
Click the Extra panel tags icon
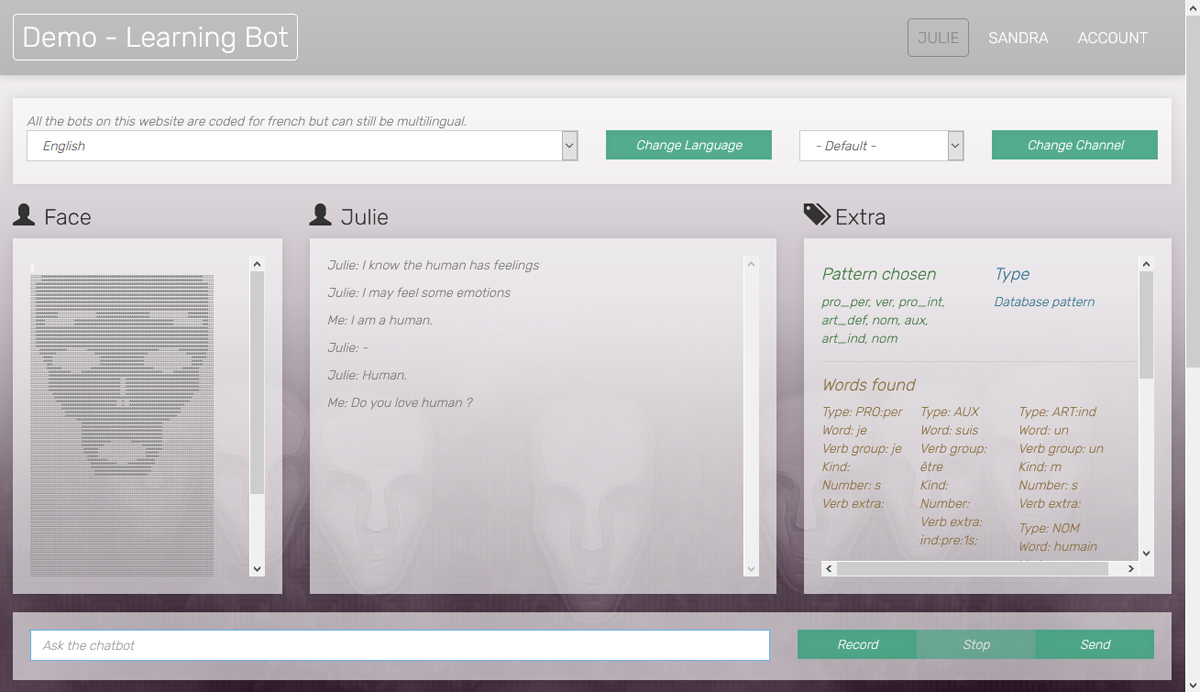pyautogui.click(x=816, y=215)
